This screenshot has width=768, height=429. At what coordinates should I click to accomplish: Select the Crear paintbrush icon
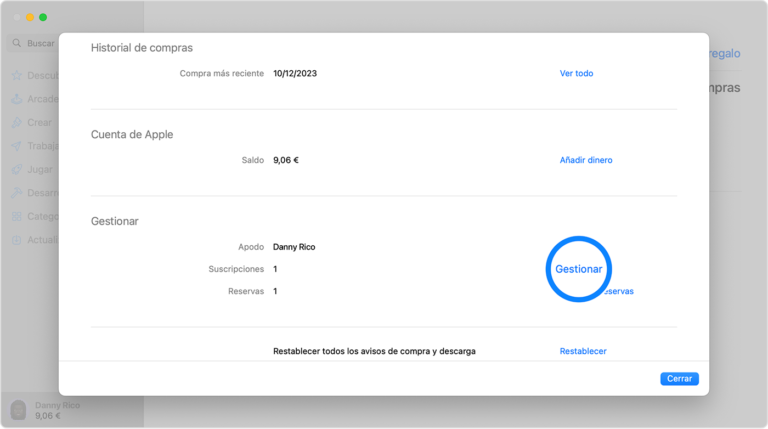[x=17, y=122]
